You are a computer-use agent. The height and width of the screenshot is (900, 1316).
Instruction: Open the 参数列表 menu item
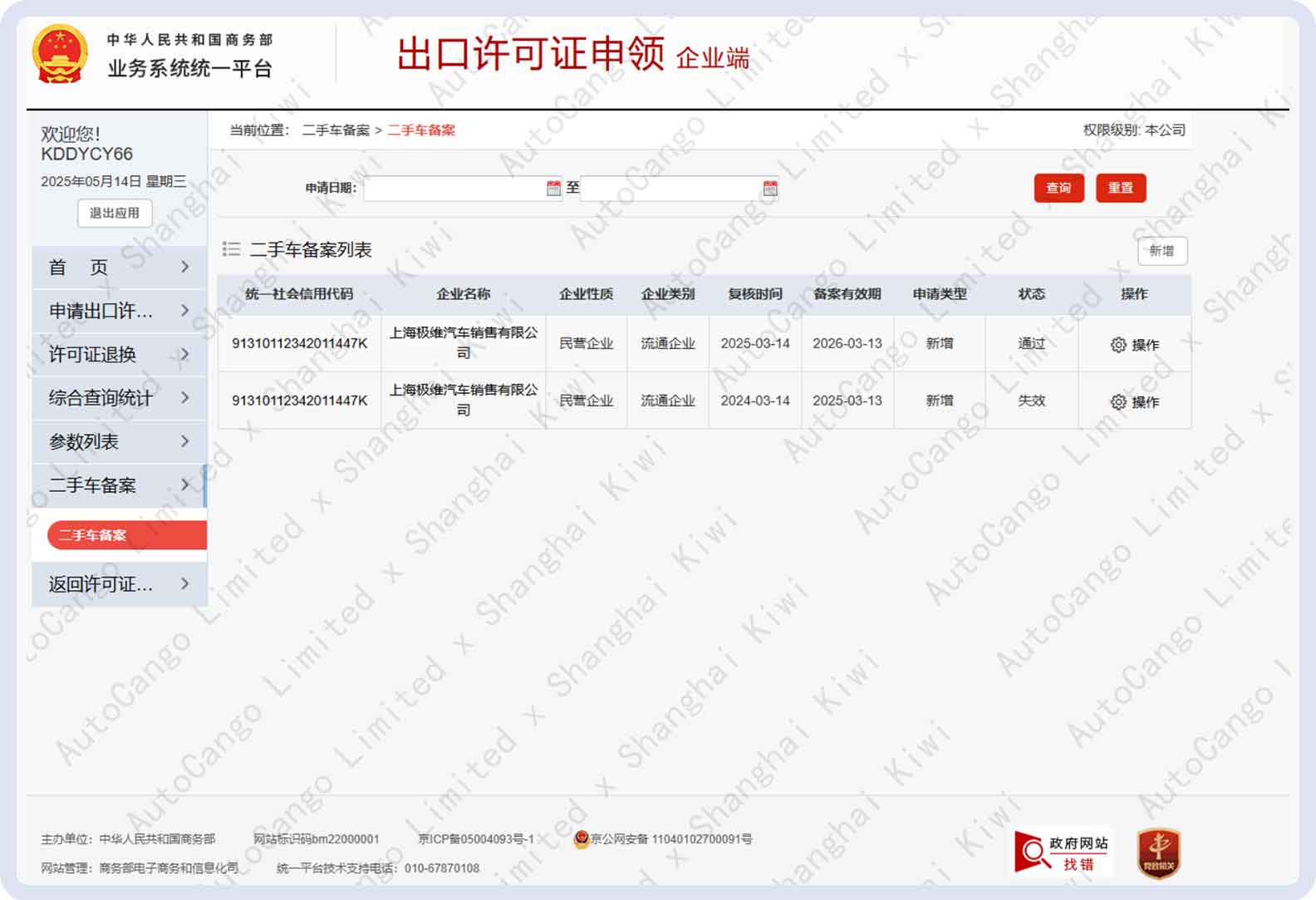pos(119,442)
